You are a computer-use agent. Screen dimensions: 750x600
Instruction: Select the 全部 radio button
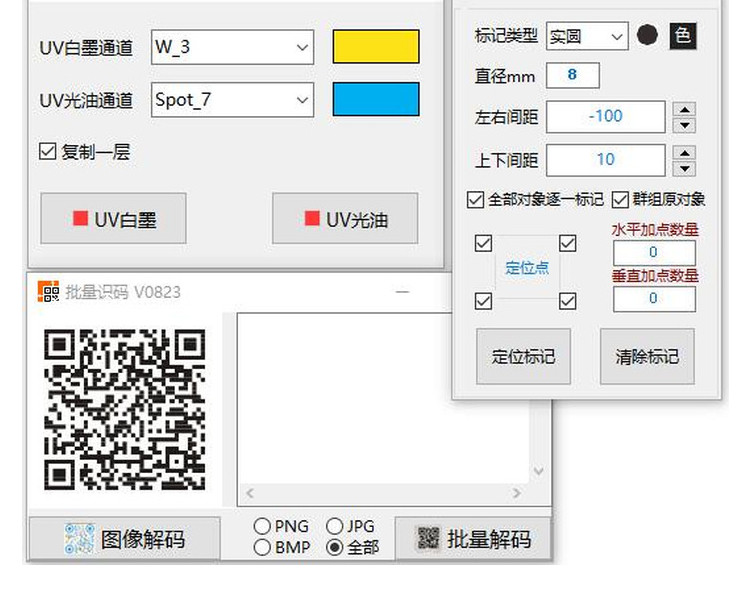point(334,547)
